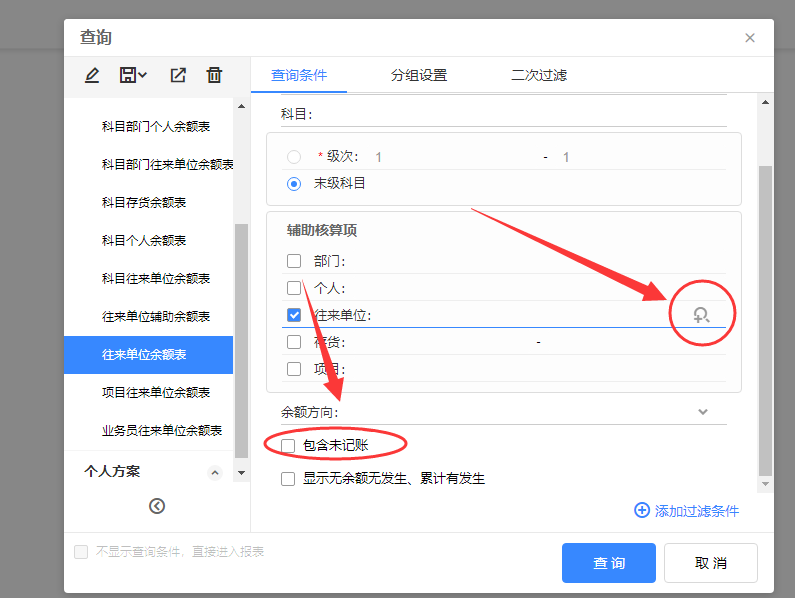Check the 包含未记账 checkbox
This screenshot has width=795, height=598.
click(288, 445)
